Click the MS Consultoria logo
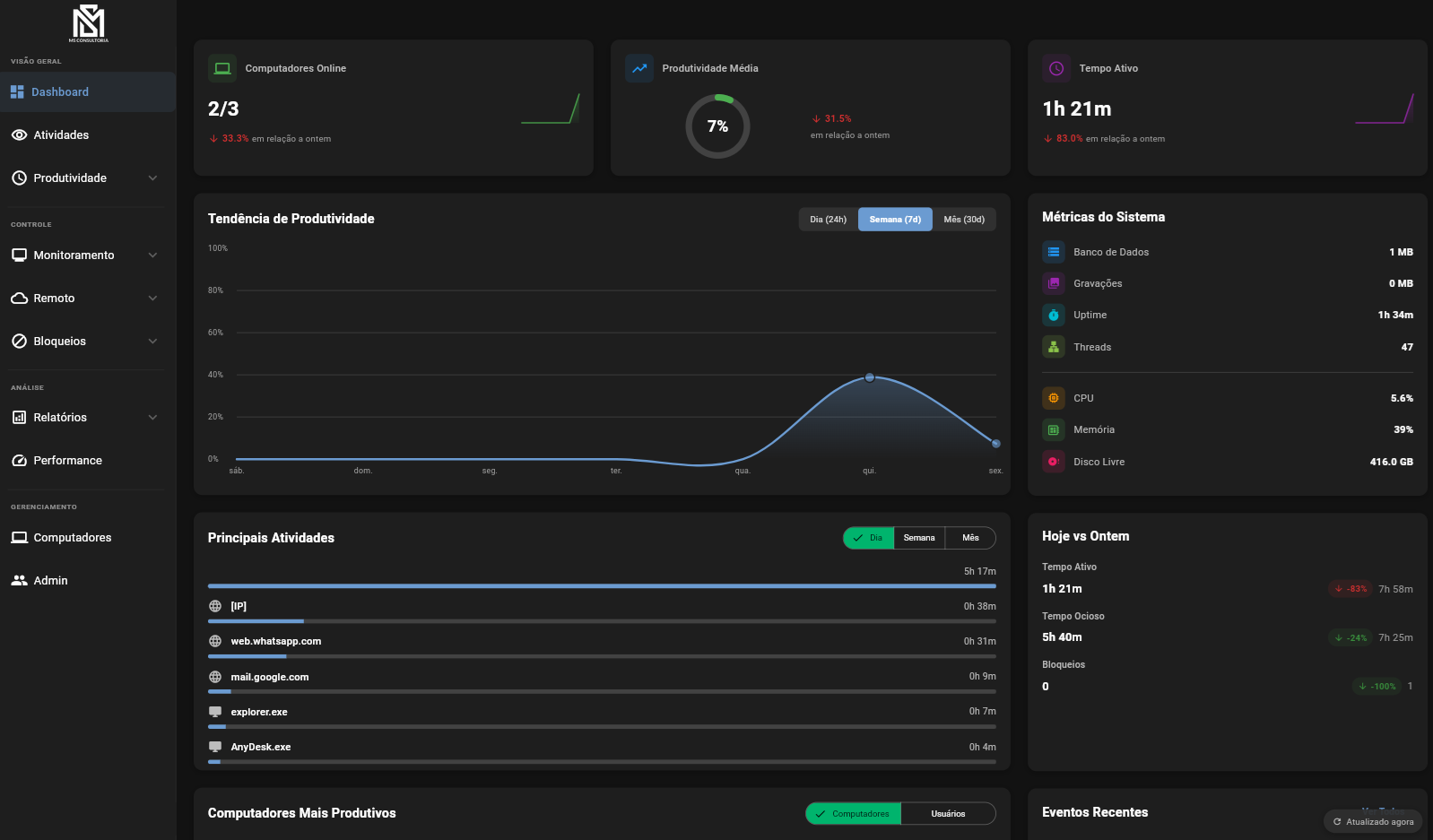The width and height of the screenshot is (1433, 840). 89,22
